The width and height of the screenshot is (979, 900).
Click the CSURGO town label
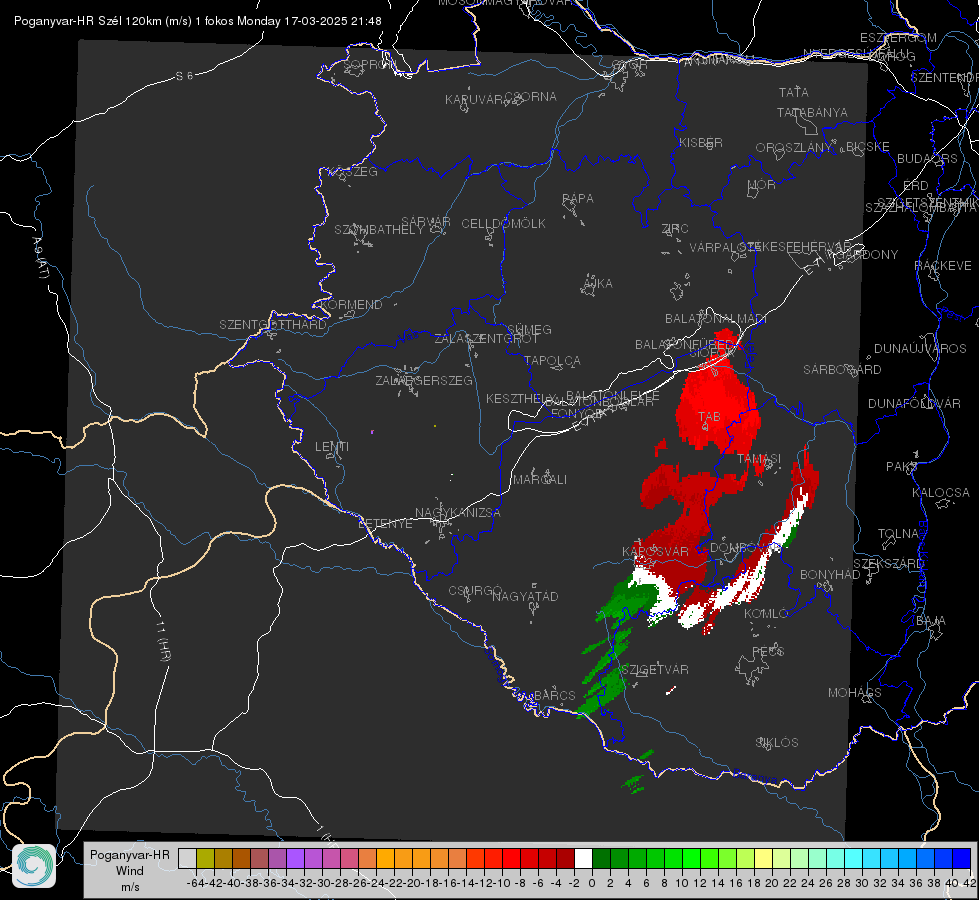[475, 591]
